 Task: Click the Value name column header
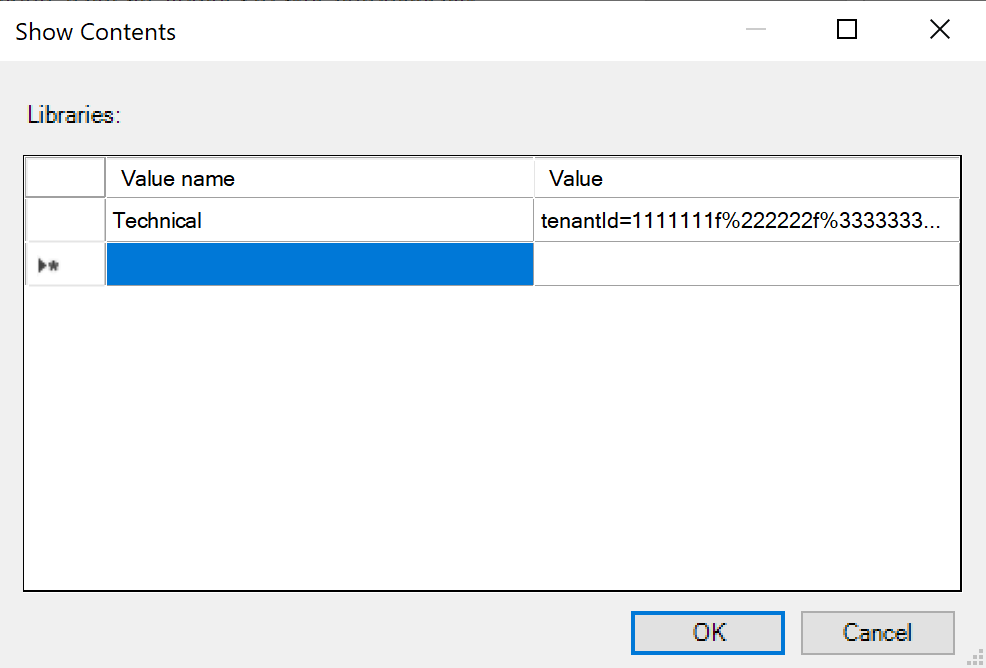click(319, 178)
